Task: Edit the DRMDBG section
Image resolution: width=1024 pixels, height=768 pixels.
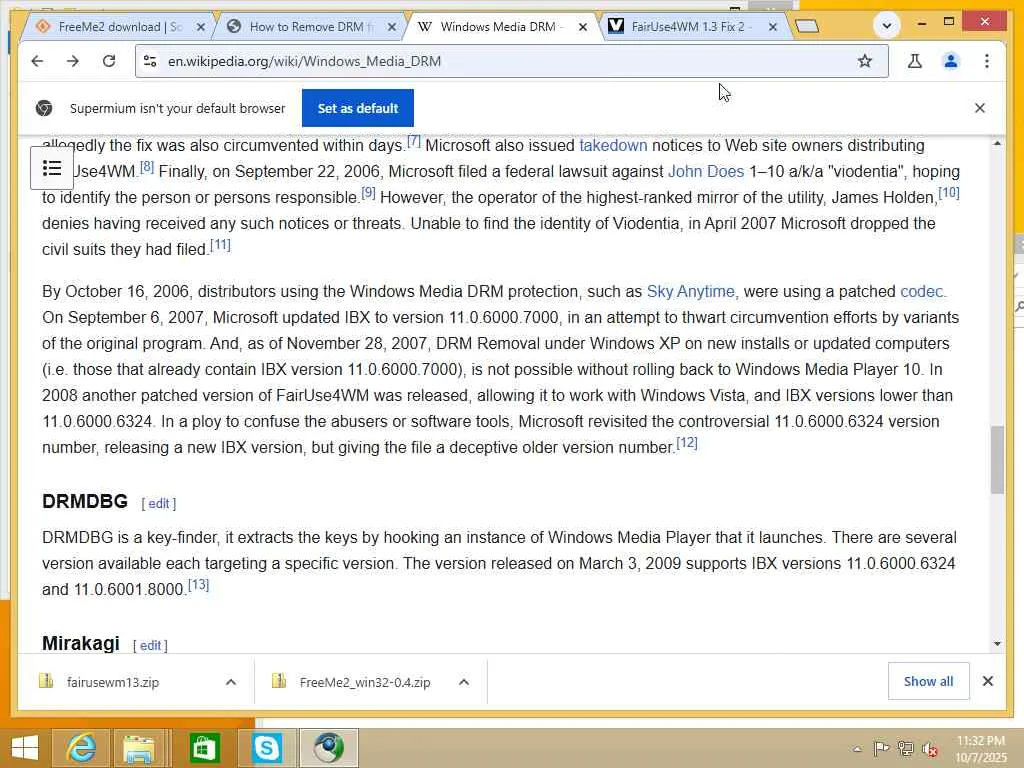Action: [159, 504]
